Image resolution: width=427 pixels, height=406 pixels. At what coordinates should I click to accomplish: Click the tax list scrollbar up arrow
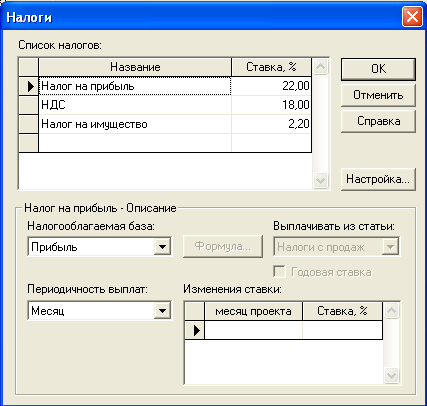(320, 67)
